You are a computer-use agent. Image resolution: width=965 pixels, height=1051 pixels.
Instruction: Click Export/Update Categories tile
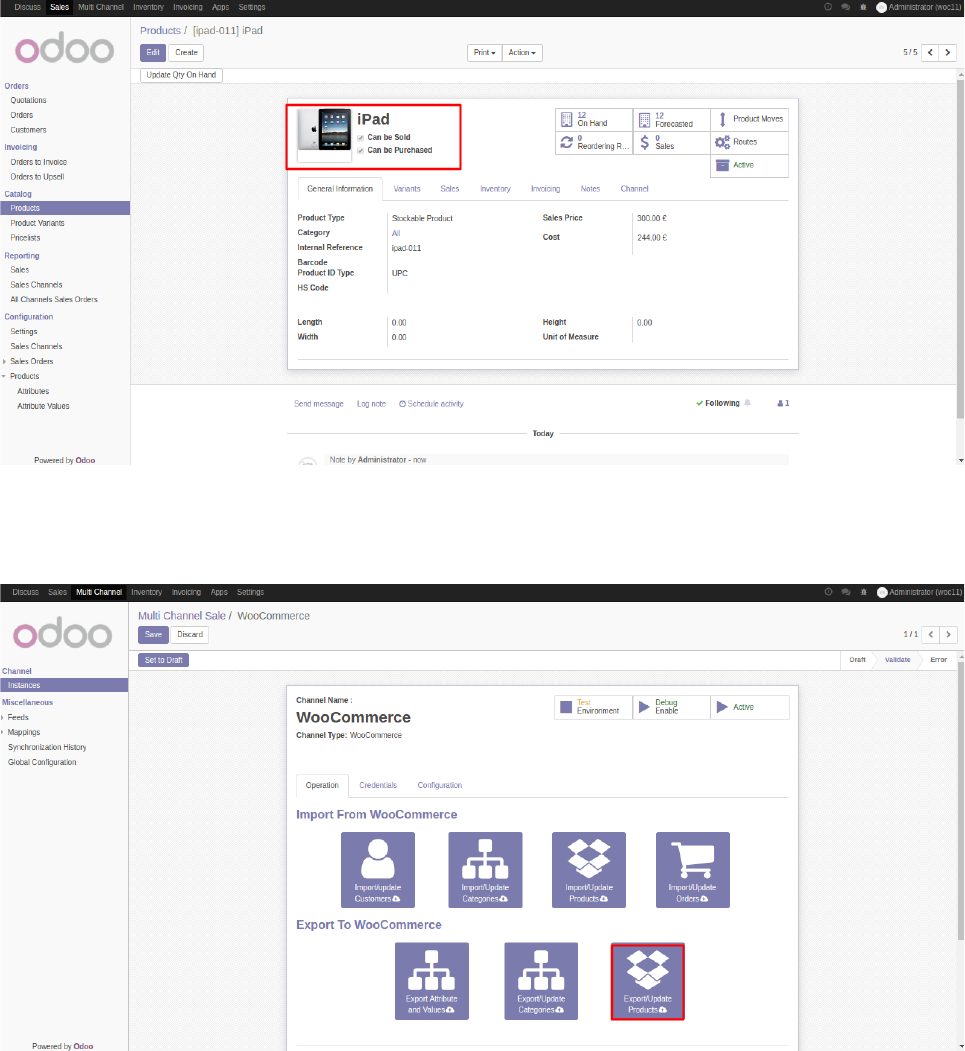tap(541, 981)
